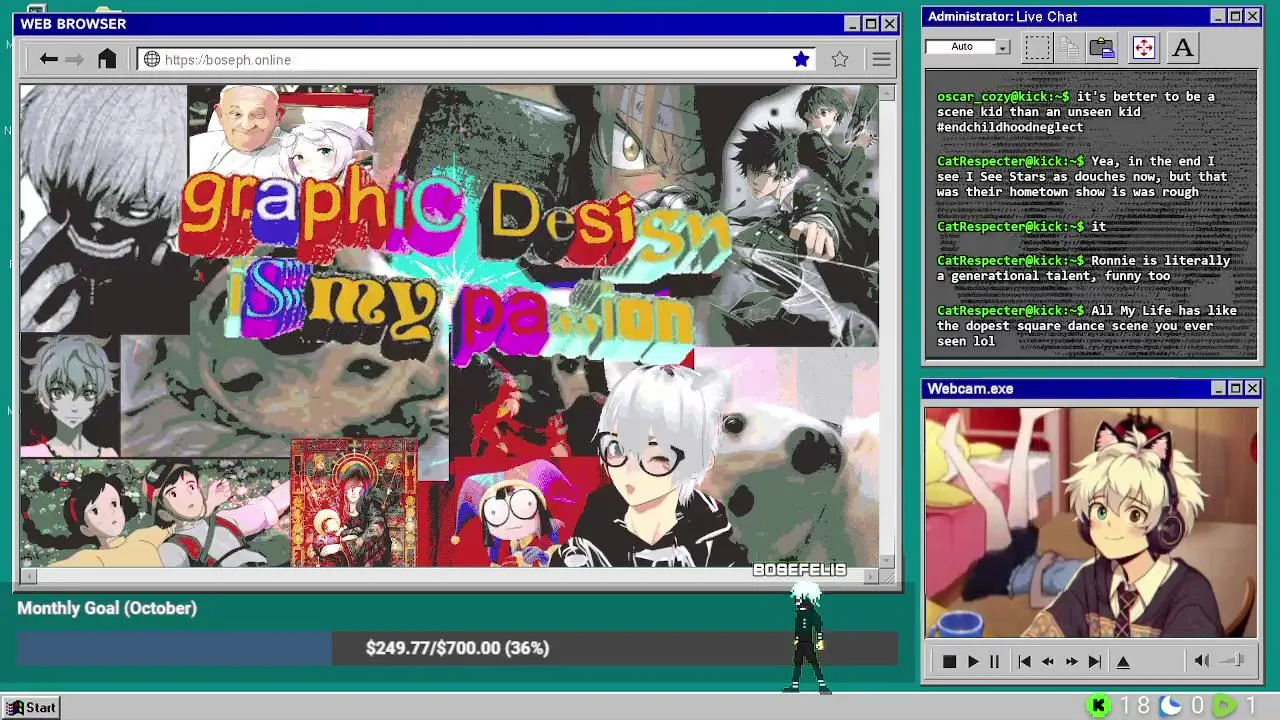Stop playback in Webcam.exe
The image size is (1280, 720).
[949, 662]
